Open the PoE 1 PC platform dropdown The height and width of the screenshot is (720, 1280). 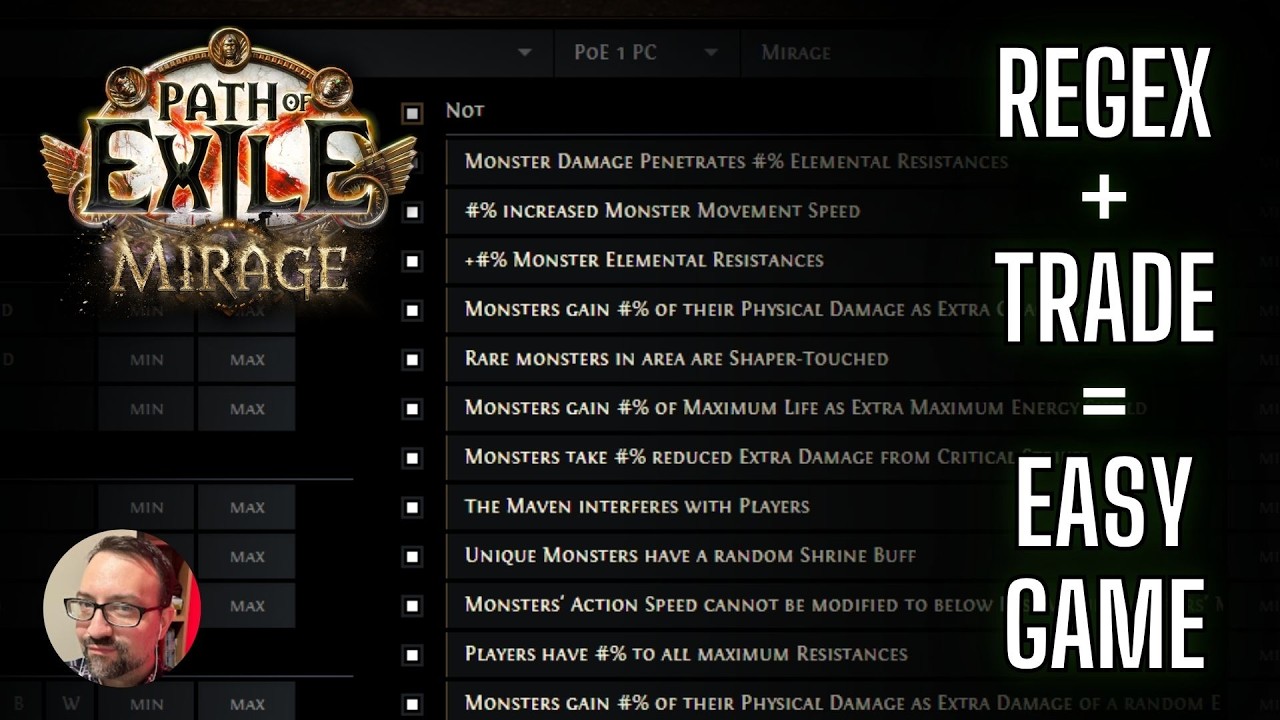click(647, 52)
